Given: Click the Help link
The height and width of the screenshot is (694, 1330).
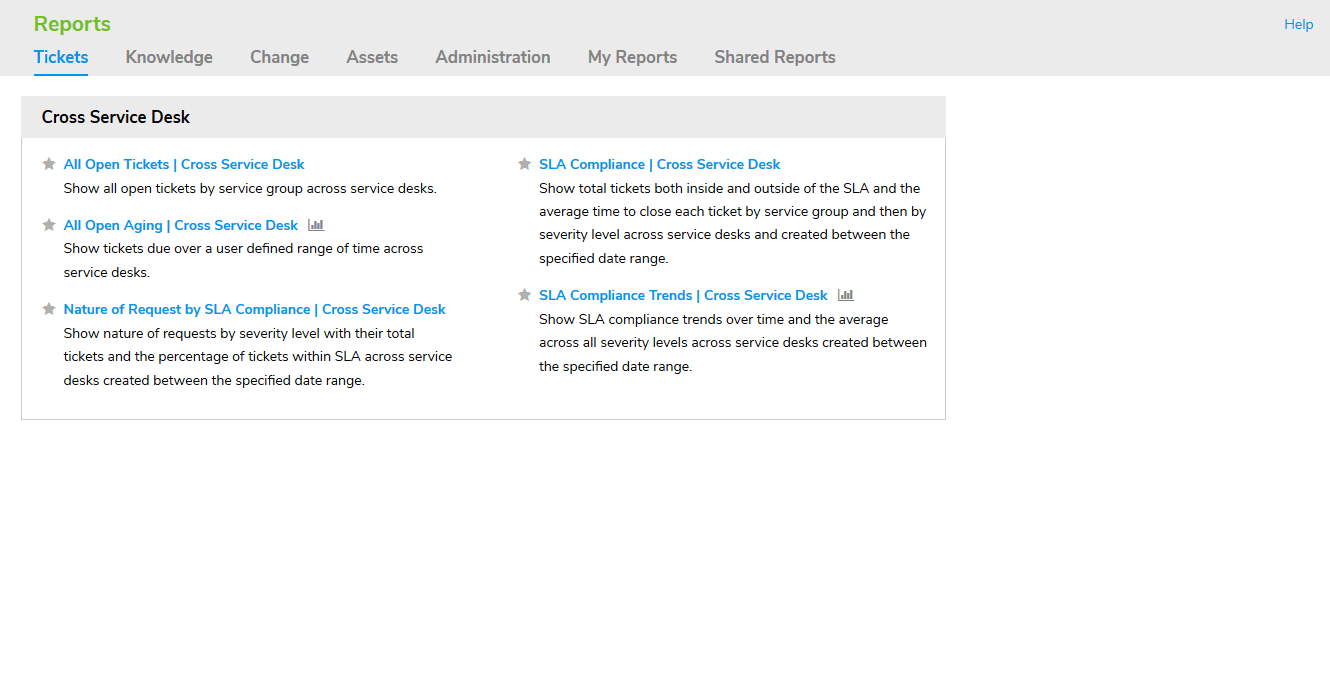Looking at the screenshot, I should [1298, 24].
